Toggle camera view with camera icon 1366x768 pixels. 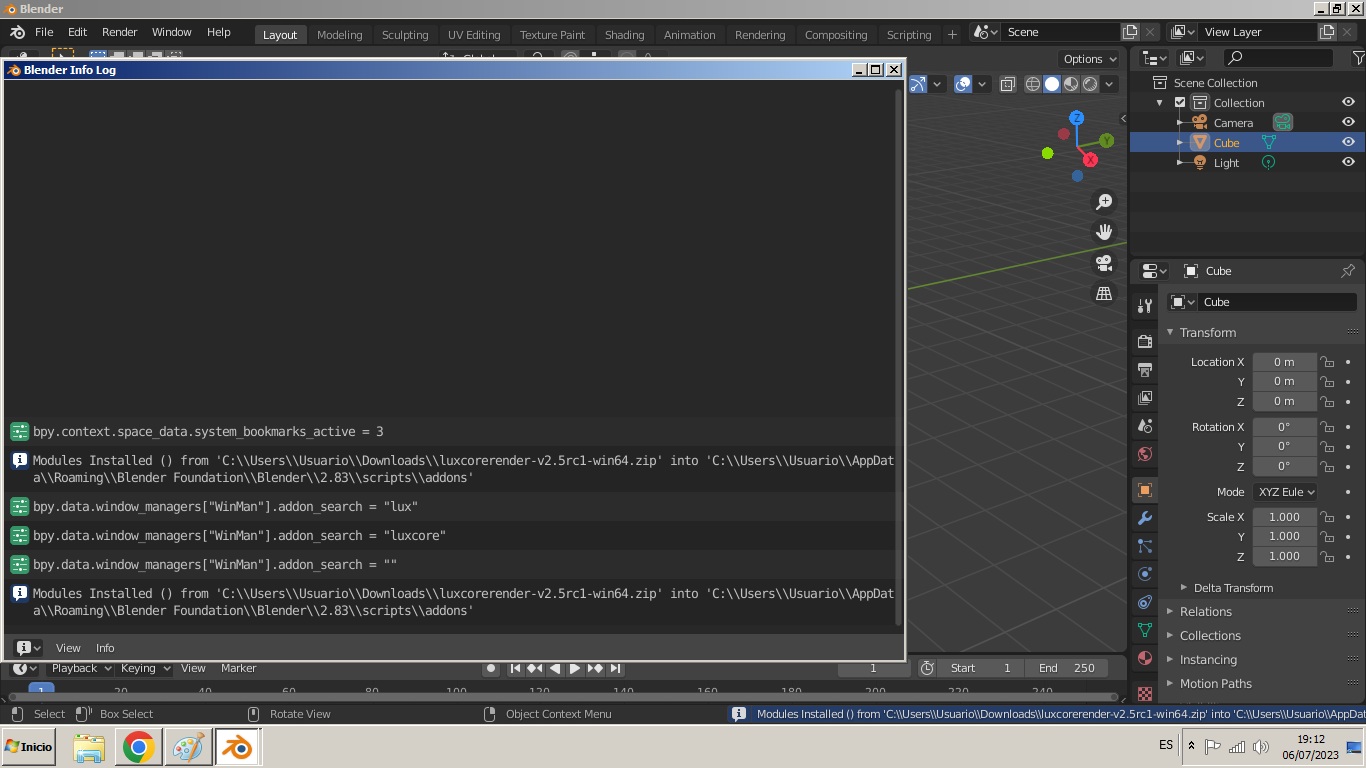point(1104,263)
